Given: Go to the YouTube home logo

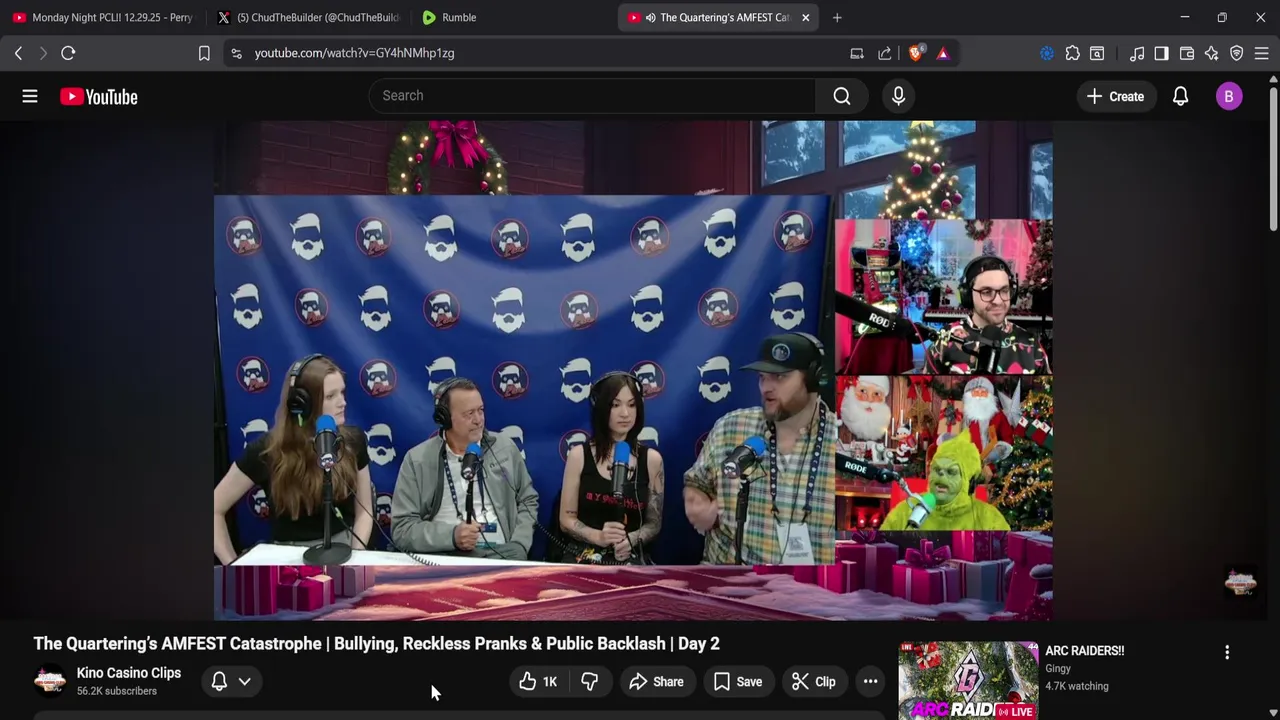Looking at the screenshot, I should coord(98,96).
